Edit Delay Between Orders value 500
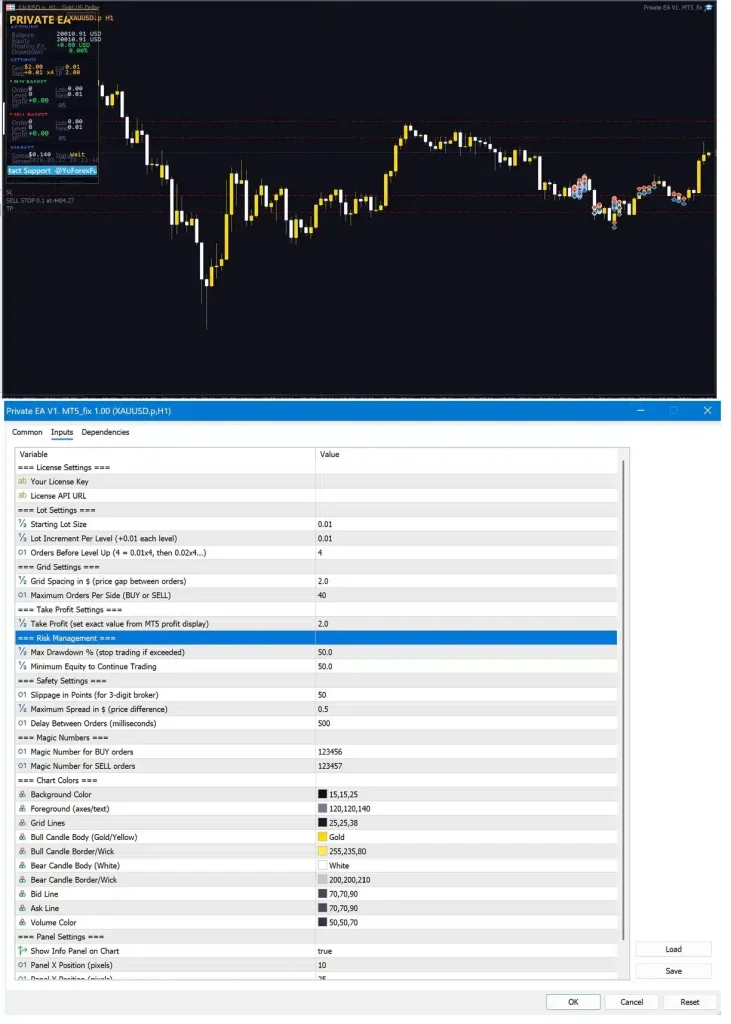Image resolution: width=731 pixels, height=1024 pixels. tap(466, 724)
